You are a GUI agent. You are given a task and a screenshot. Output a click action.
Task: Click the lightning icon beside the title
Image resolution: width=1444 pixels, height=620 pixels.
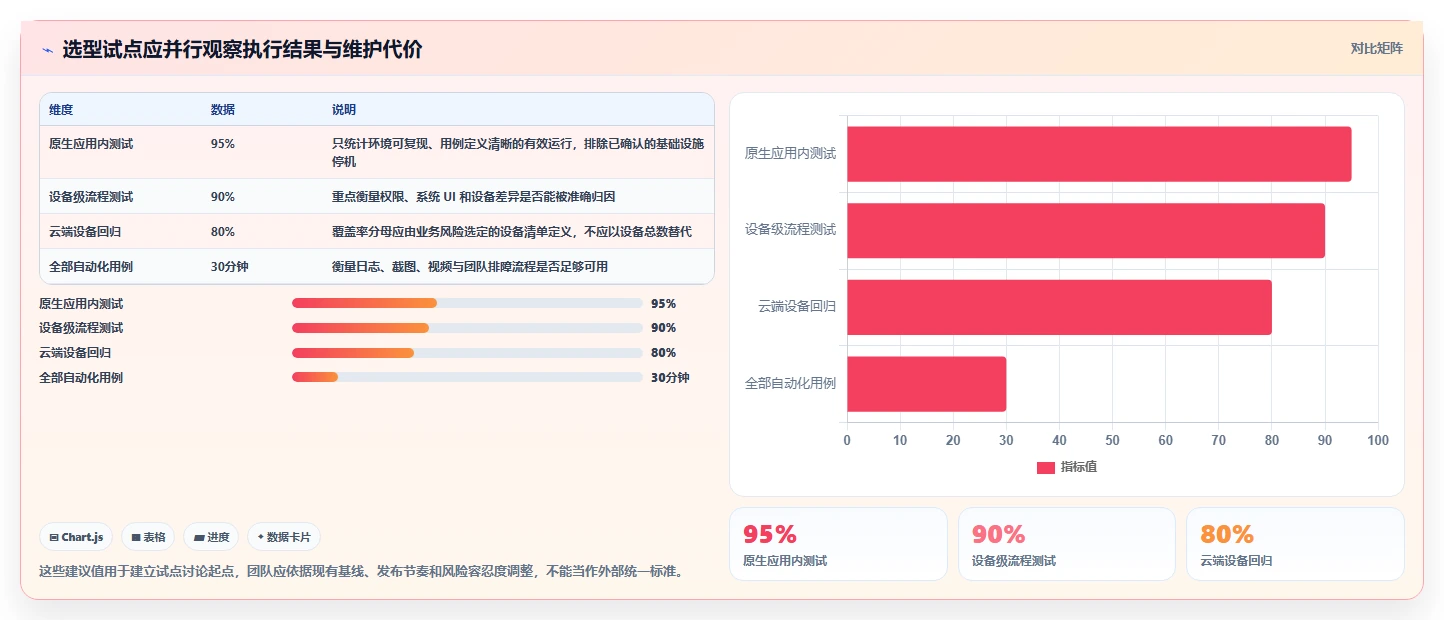click(47, 50)
